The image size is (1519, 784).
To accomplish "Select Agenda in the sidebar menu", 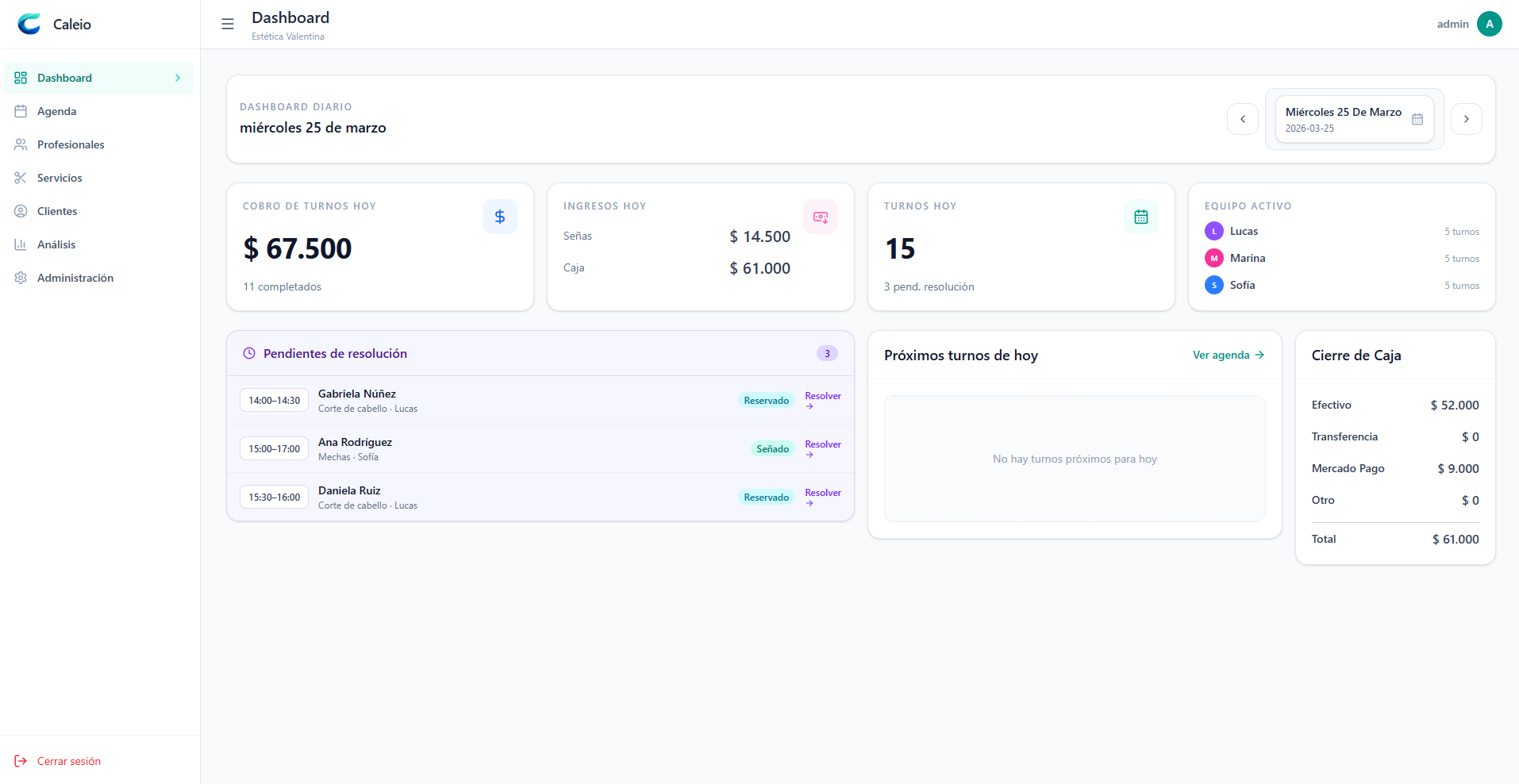I will pos(57,111).
